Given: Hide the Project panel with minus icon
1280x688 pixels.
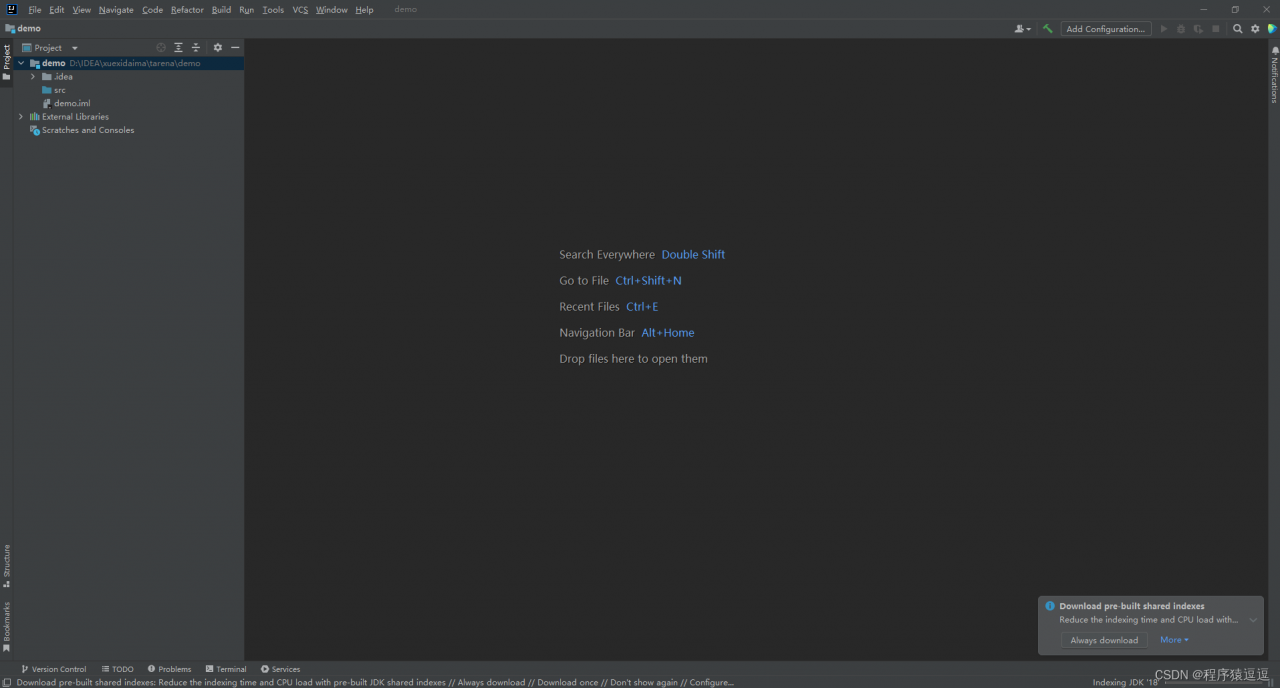Looking at the screenshot, I should (x=235, y=48).
